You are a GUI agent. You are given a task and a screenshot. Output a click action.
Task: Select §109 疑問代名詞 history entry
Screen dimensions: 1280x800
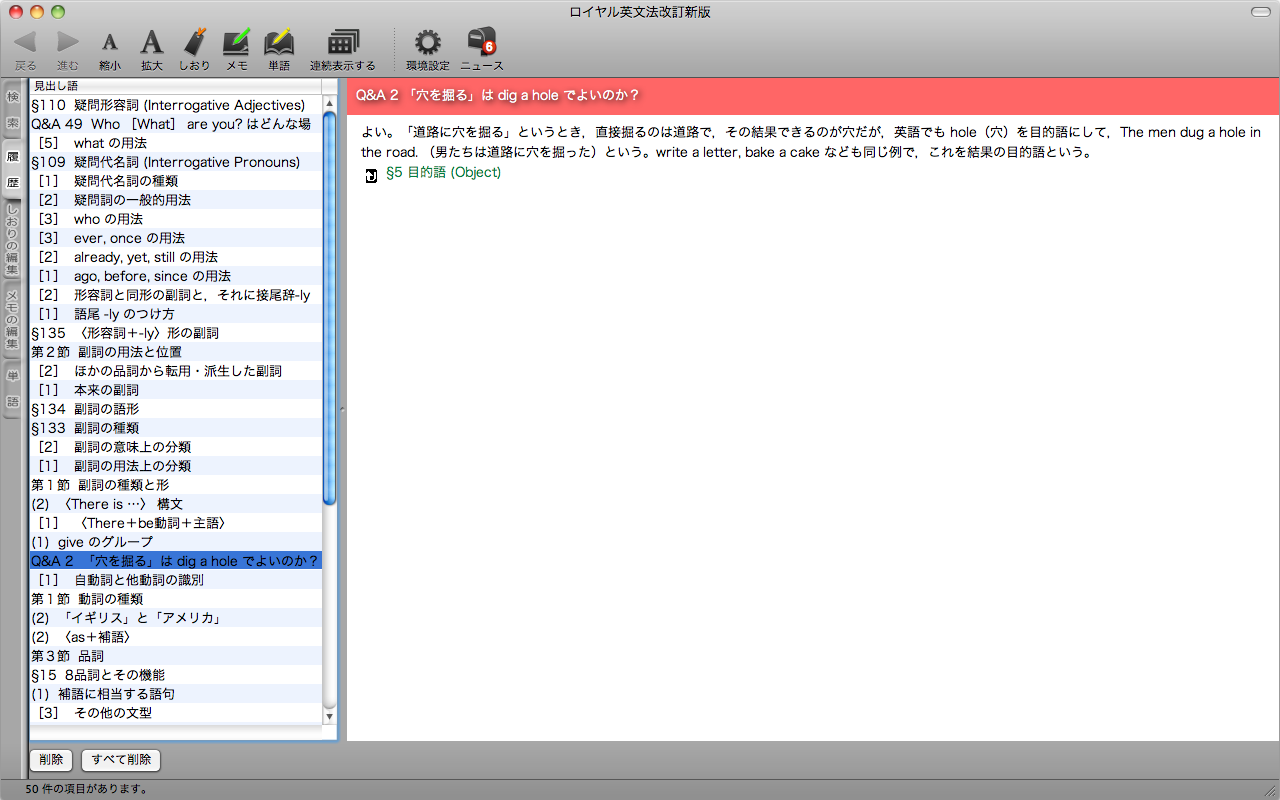(165, 162)
